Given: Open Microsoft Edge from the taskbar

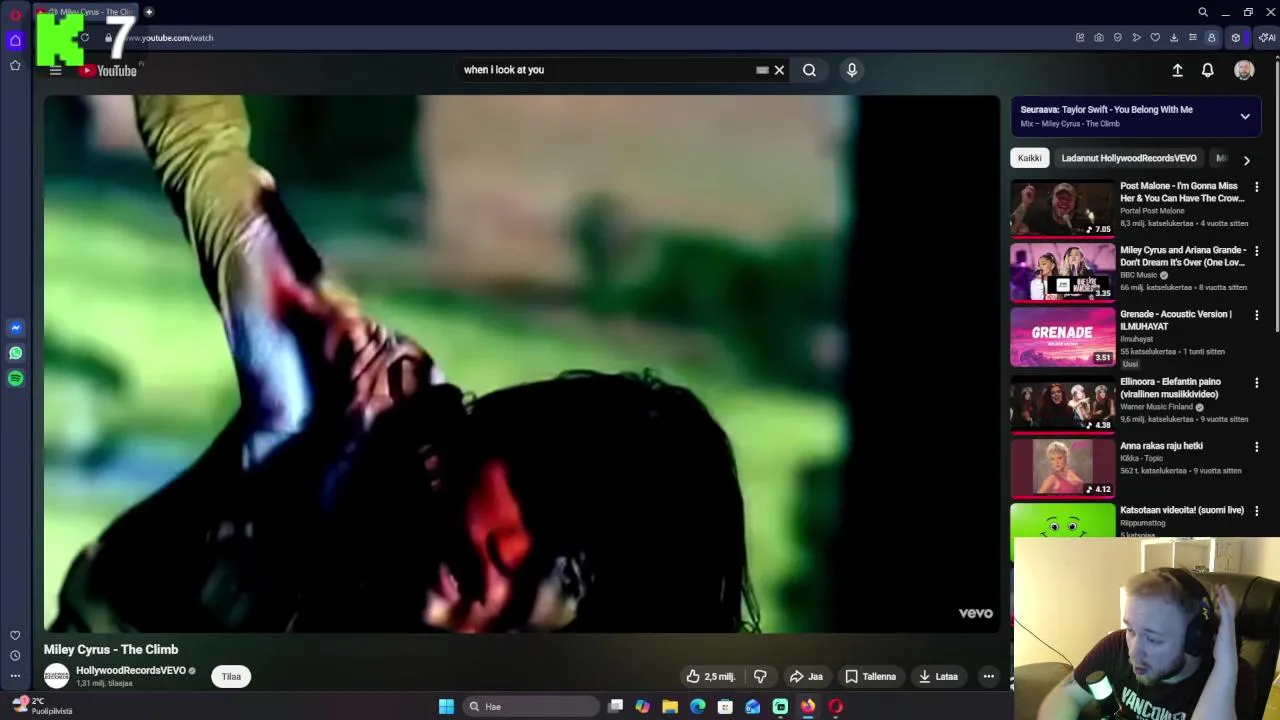Looking at the screenshot, I should (697, 706).
